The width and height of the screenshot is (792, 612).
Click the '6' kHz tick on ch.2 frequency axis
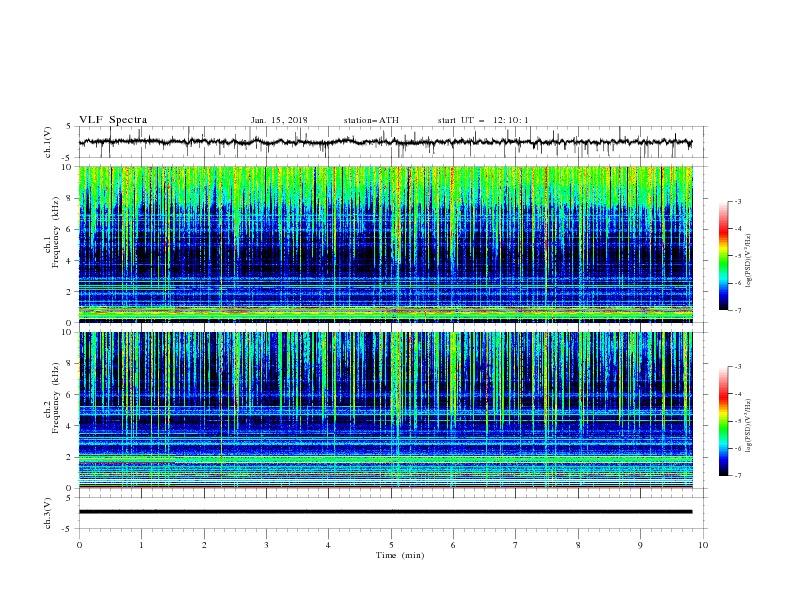coord(71,395)
